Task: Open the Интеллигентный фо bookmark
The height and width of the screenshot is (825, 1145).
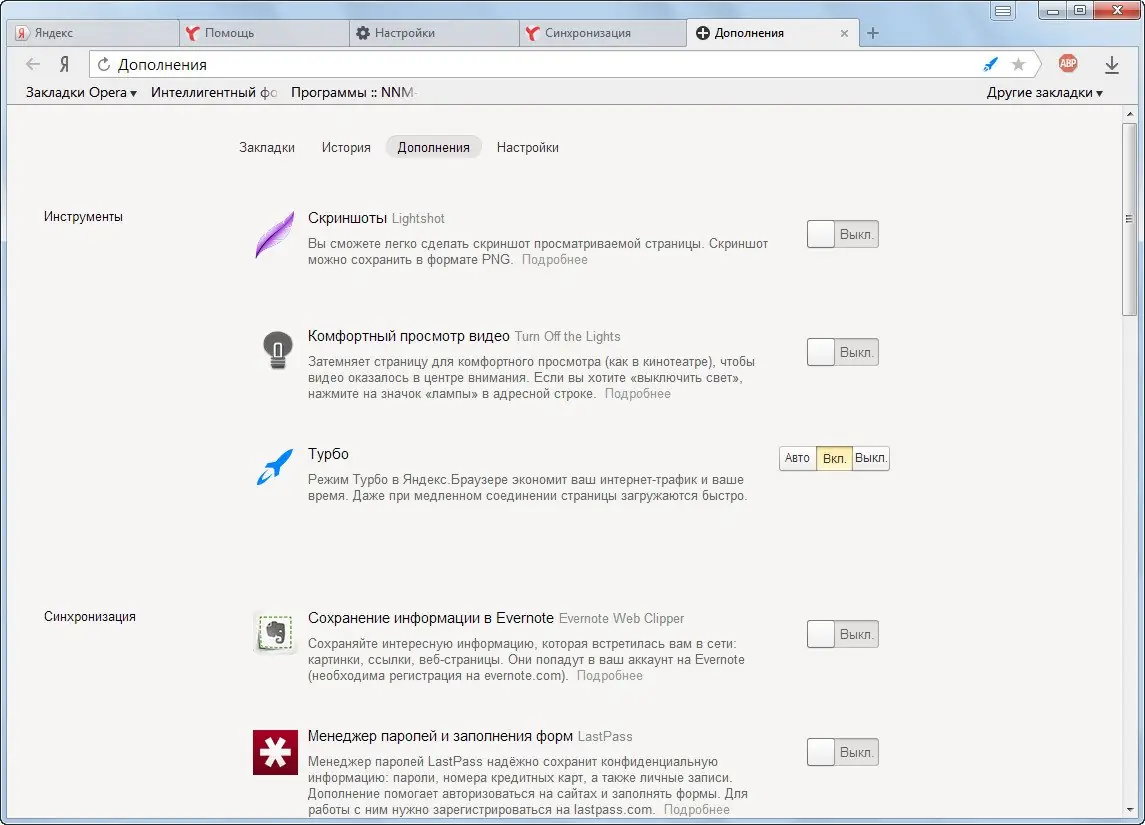Action: click(214, 93)
